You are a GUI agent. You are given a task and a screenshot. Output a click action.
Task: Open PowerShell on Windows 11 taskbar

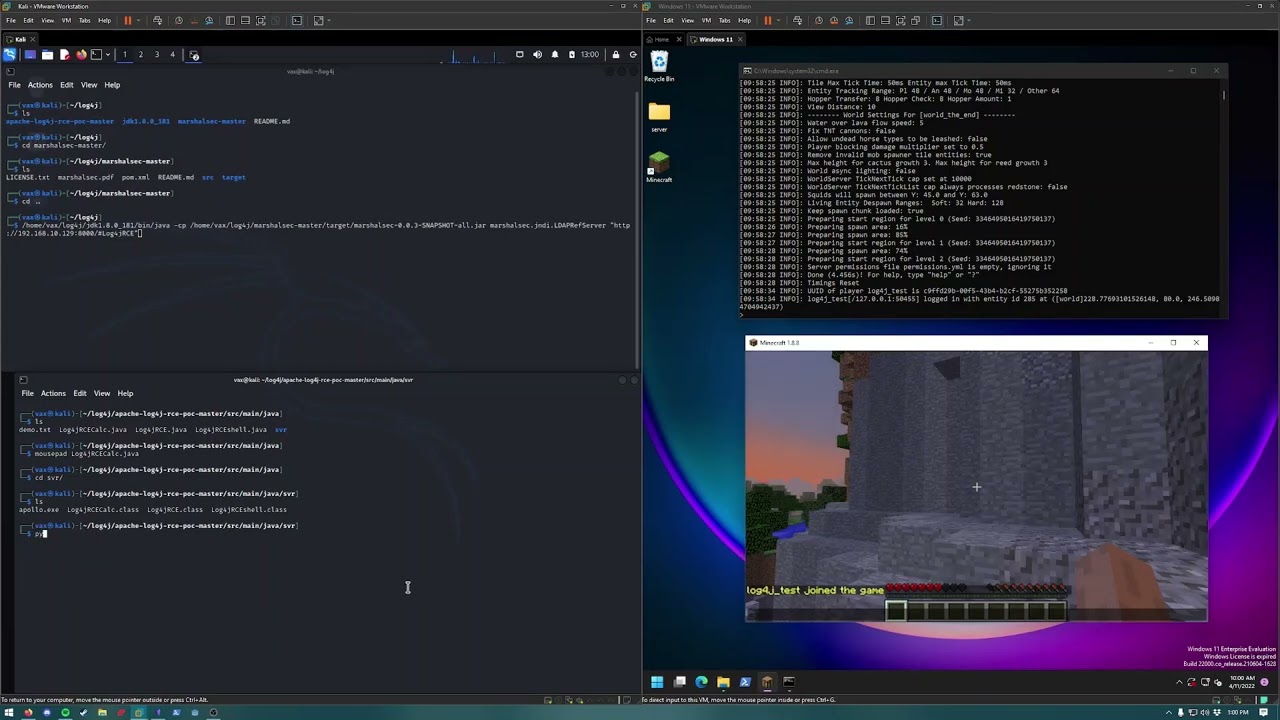pyautogui.click(x=745, y=682)
